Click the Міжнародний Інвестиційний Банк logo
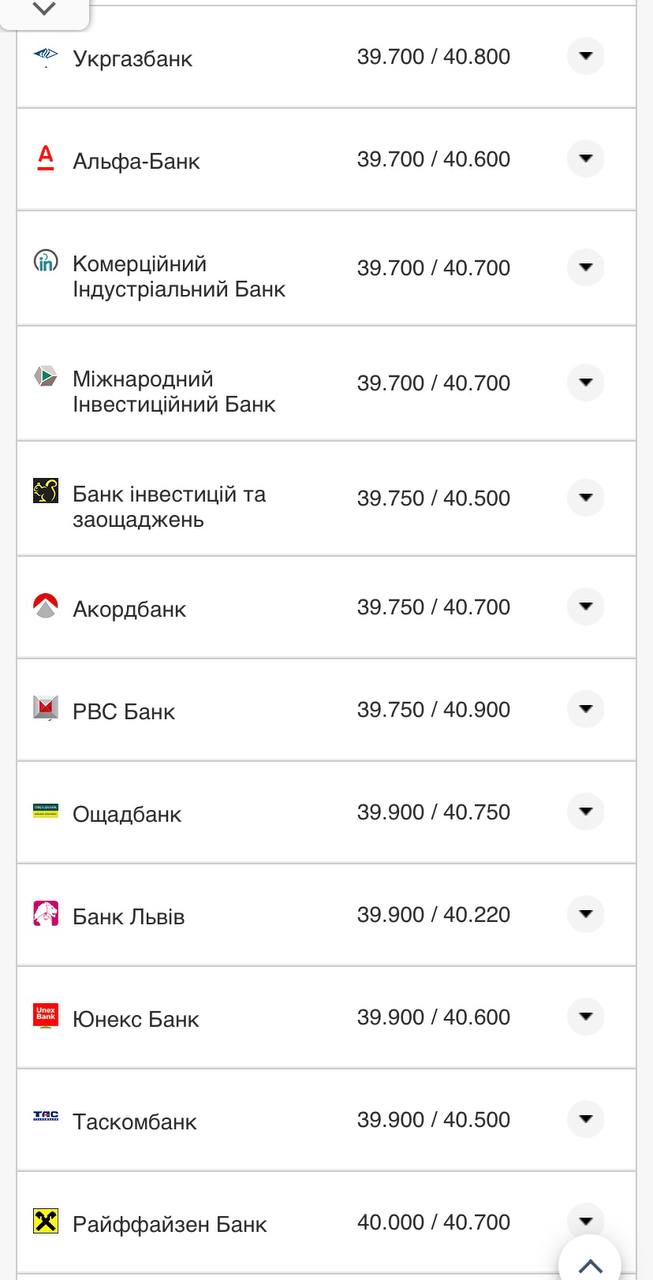The width and height of the screenshot is (653, 1280). click(44, 379)
